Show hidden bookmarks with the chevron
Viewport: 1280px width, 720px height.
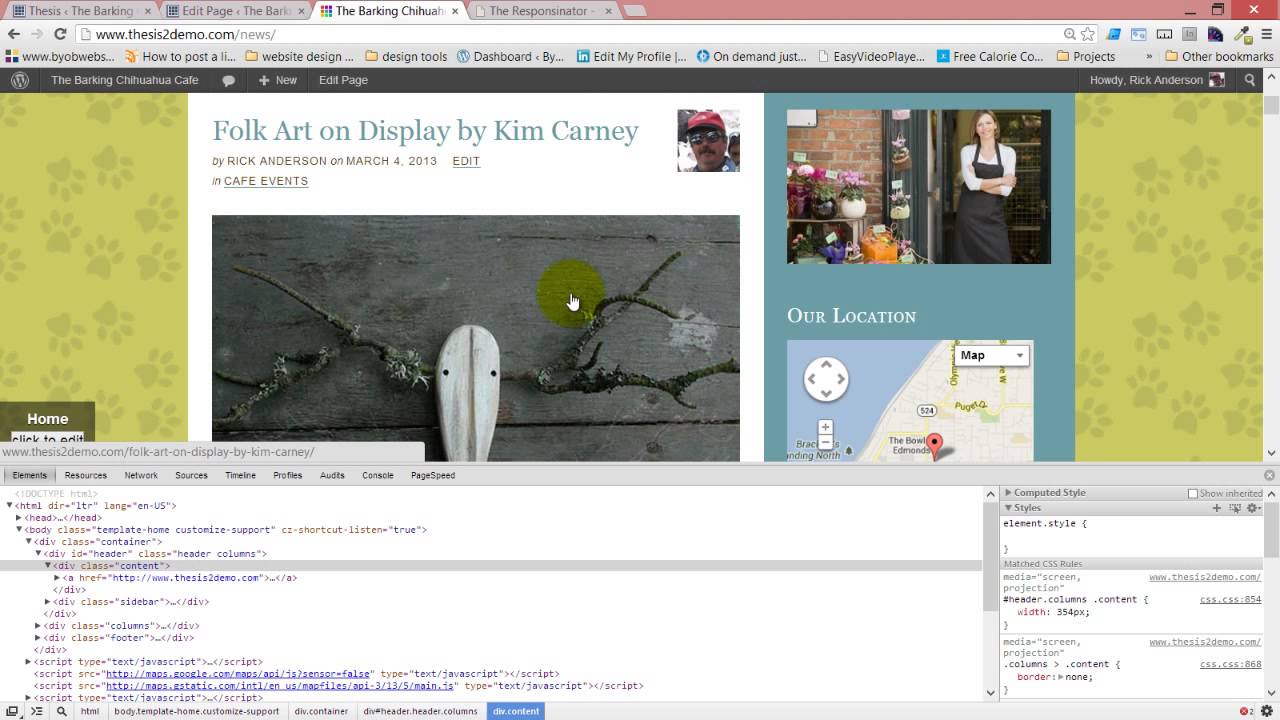point(1149,56)
